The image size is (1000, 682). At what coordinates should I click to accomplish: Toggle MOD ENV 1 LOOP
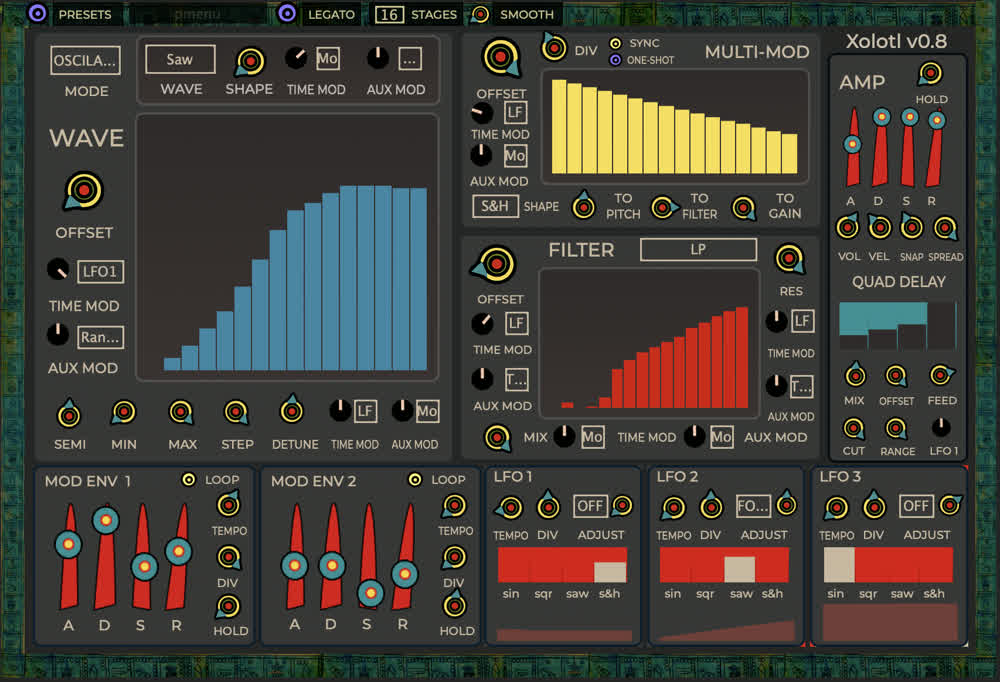(x=188, y=479)
